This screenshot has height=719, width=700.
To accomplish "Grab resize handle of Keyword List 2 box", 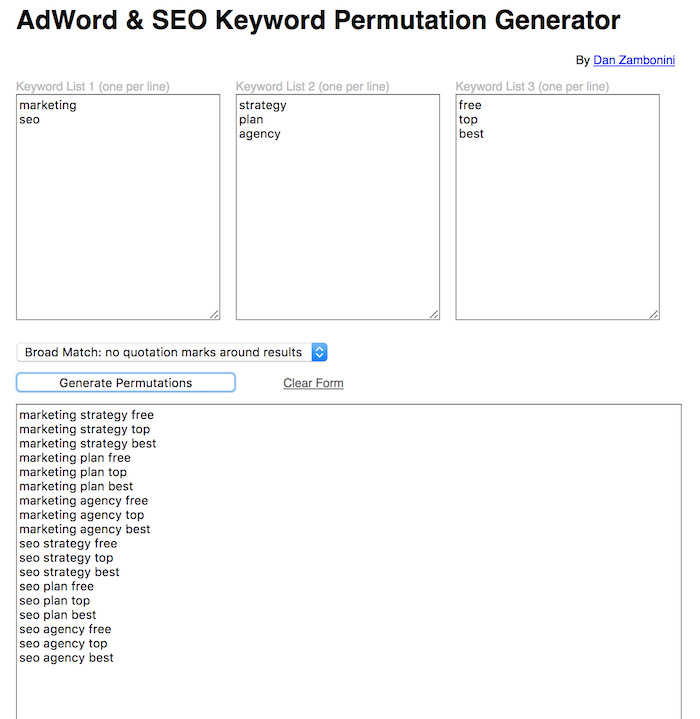I will [434, 314].
